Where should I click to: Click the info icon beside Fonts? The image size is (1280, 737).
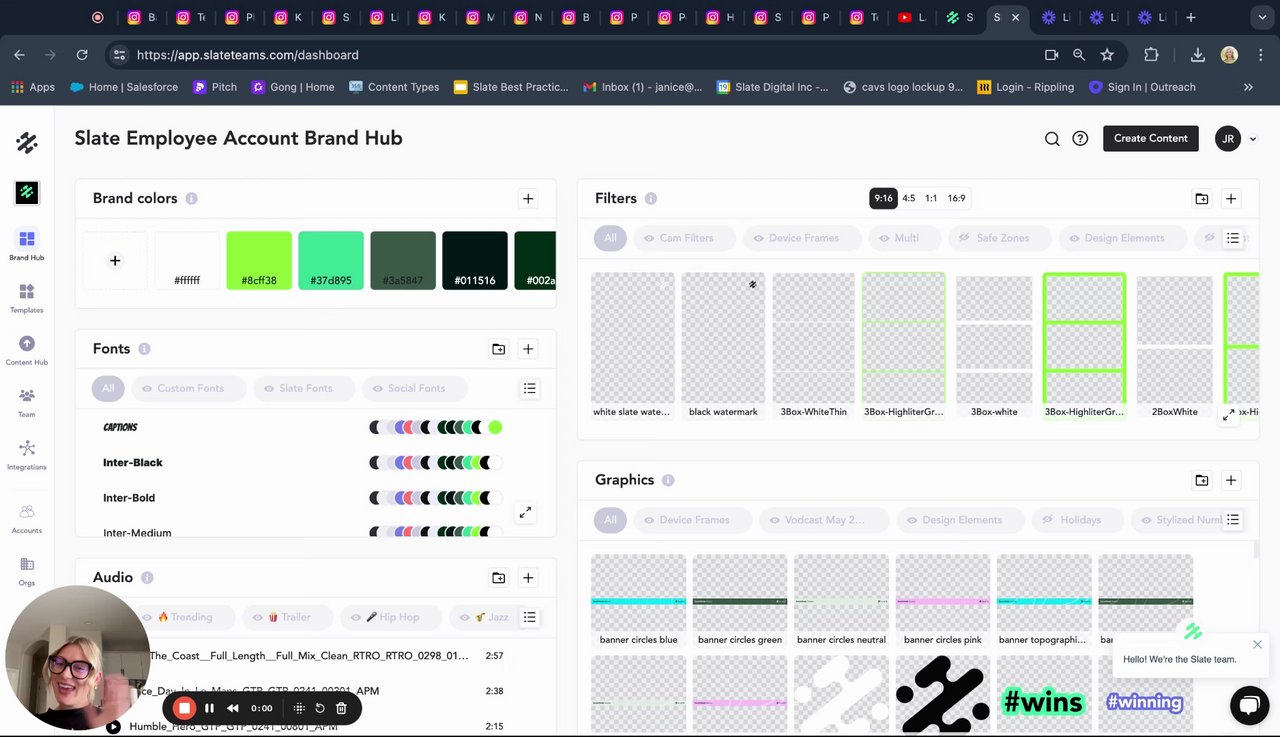[144, 349]
